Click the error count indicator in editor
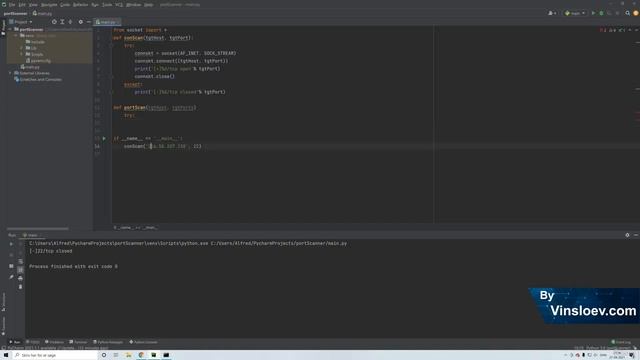The width and height of the screenshot is (640, 360). point(603,30)
